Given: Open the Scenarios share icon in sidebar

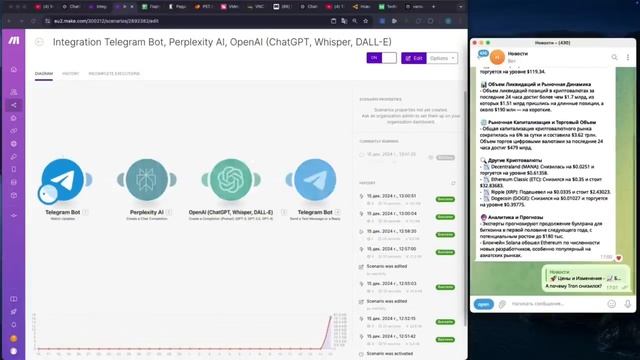Looking at the screenshot, I should point(14,105).
